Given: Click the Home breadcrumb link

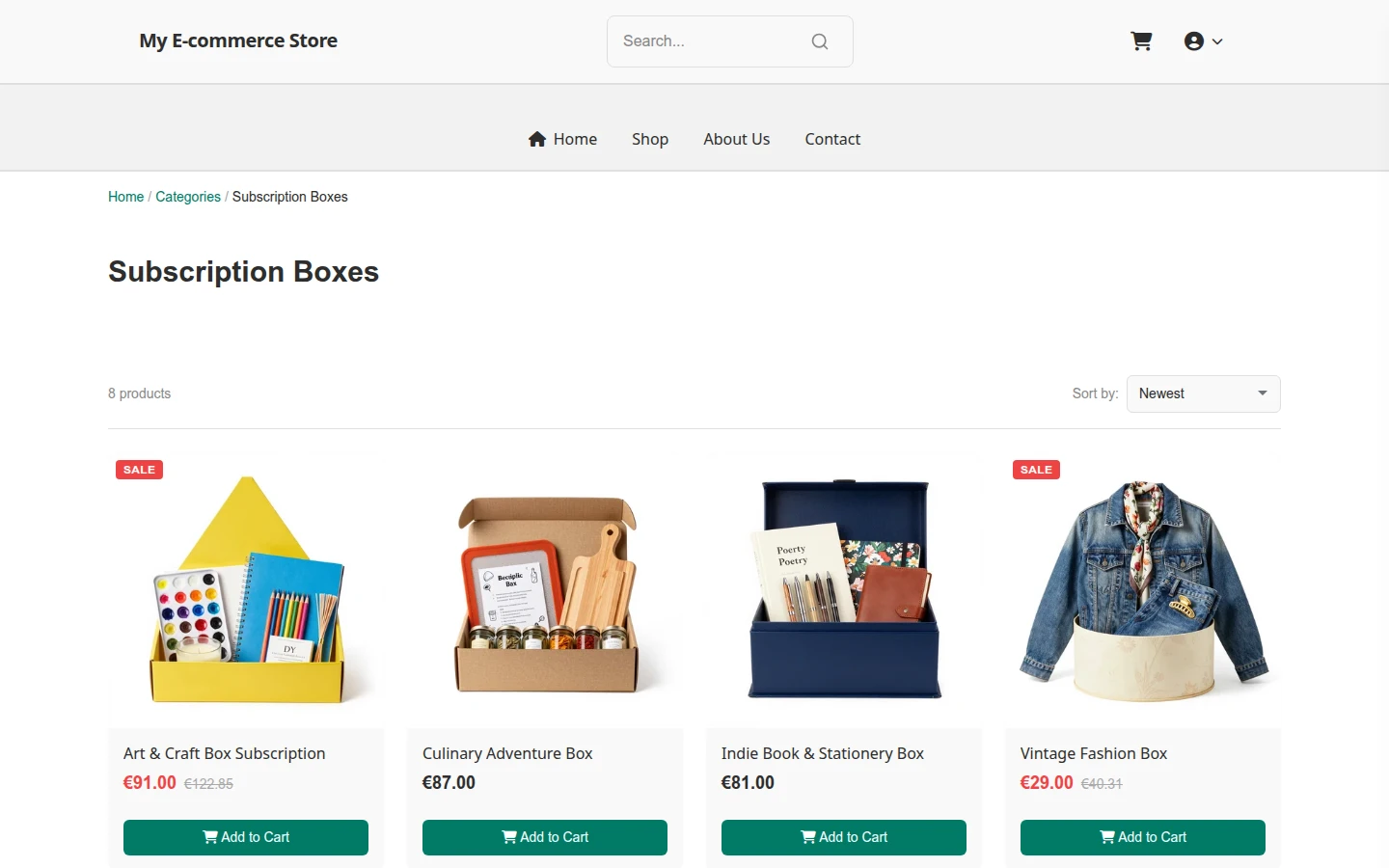Looking at the screenshot, I should [125, 197].
